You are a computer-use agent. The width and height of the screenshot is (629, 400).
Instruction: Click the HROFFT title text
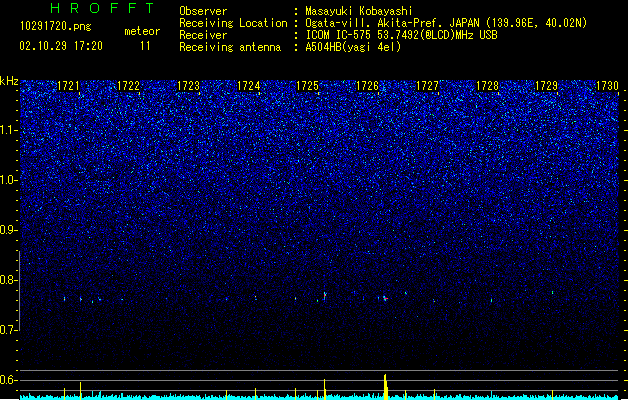click(102, 8)
